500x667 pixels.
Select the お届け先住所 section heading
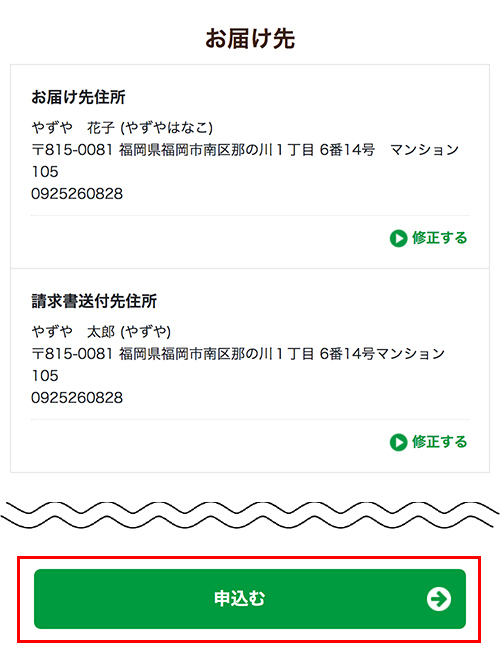pos(78,97)
